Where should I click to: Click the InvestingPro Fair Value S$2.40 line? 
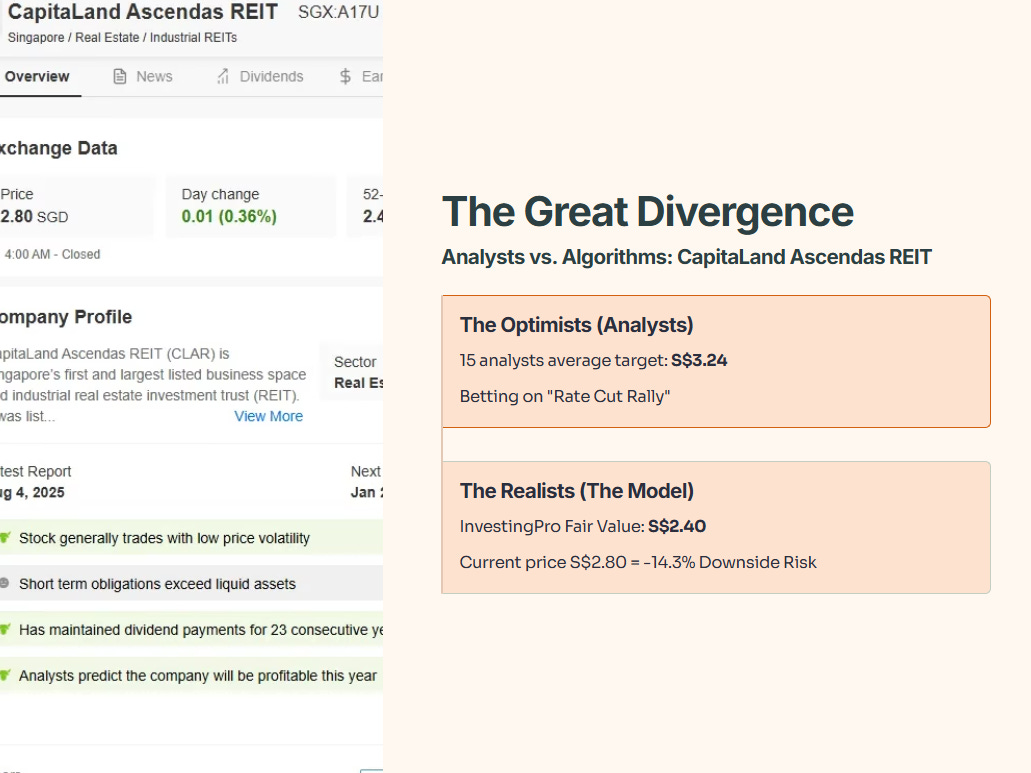(583, 527)
